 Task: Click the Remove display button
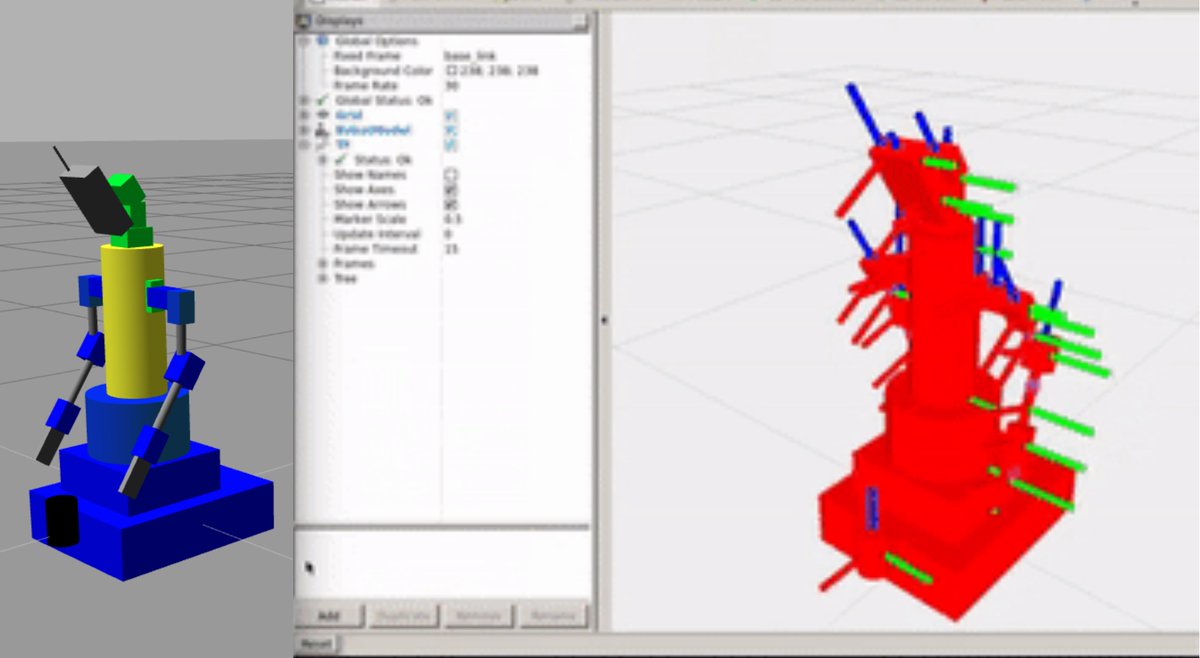tap(479, 615)
